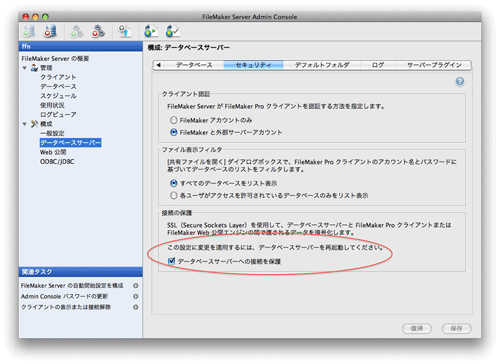Click the ffn server header in sidebar

pos(81,46)
